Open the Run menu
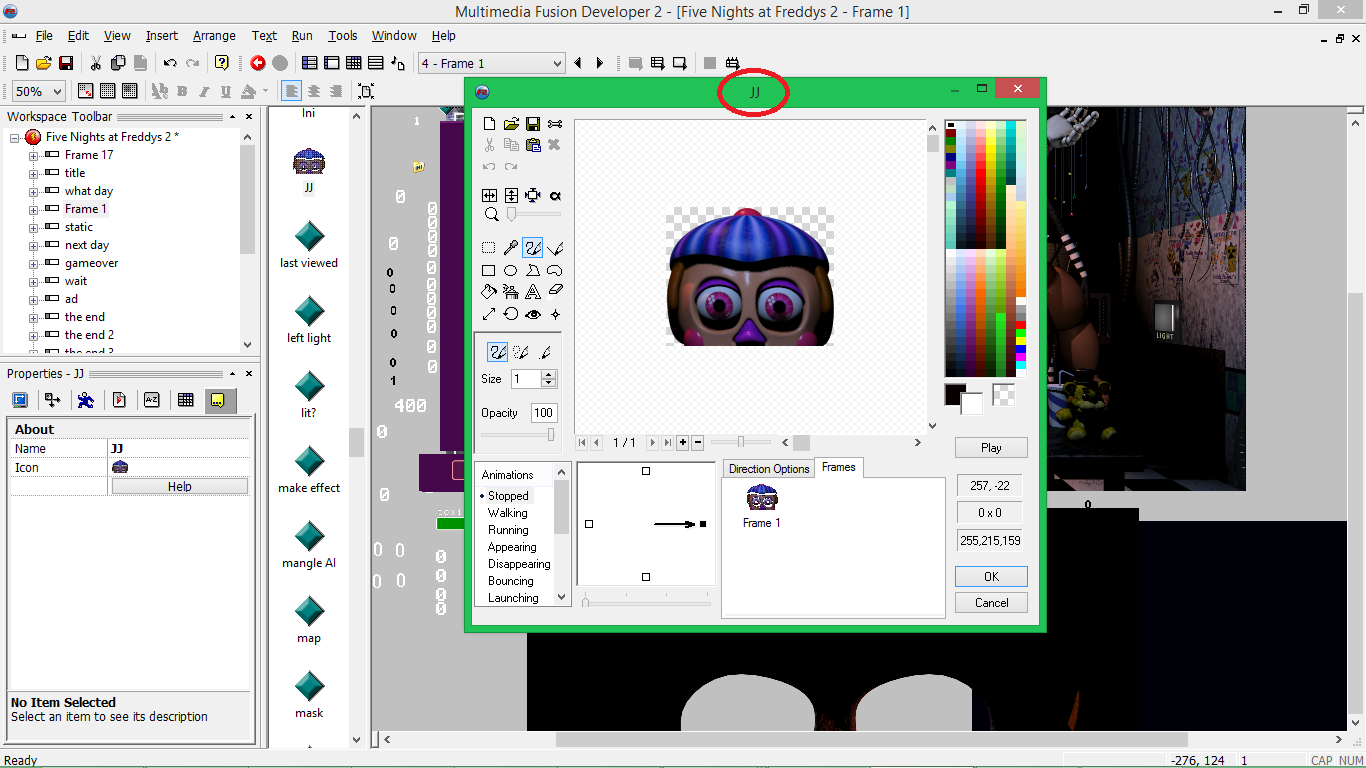This screenshot has width=1366, height=768. (302, 36)
